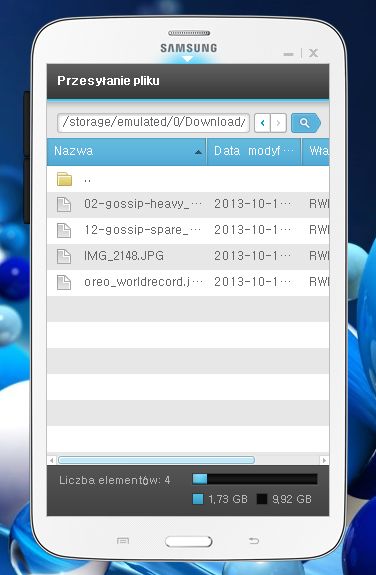This screenshot has height=575, width=376.
Task: Click the file icon of 12-gossip-spare
Action: (x=64, y=230)
